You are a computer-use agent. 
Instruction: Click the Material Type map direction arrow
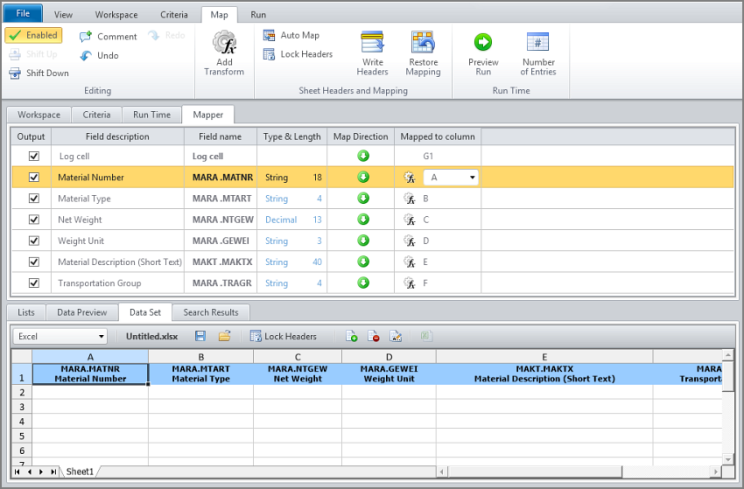363,198
